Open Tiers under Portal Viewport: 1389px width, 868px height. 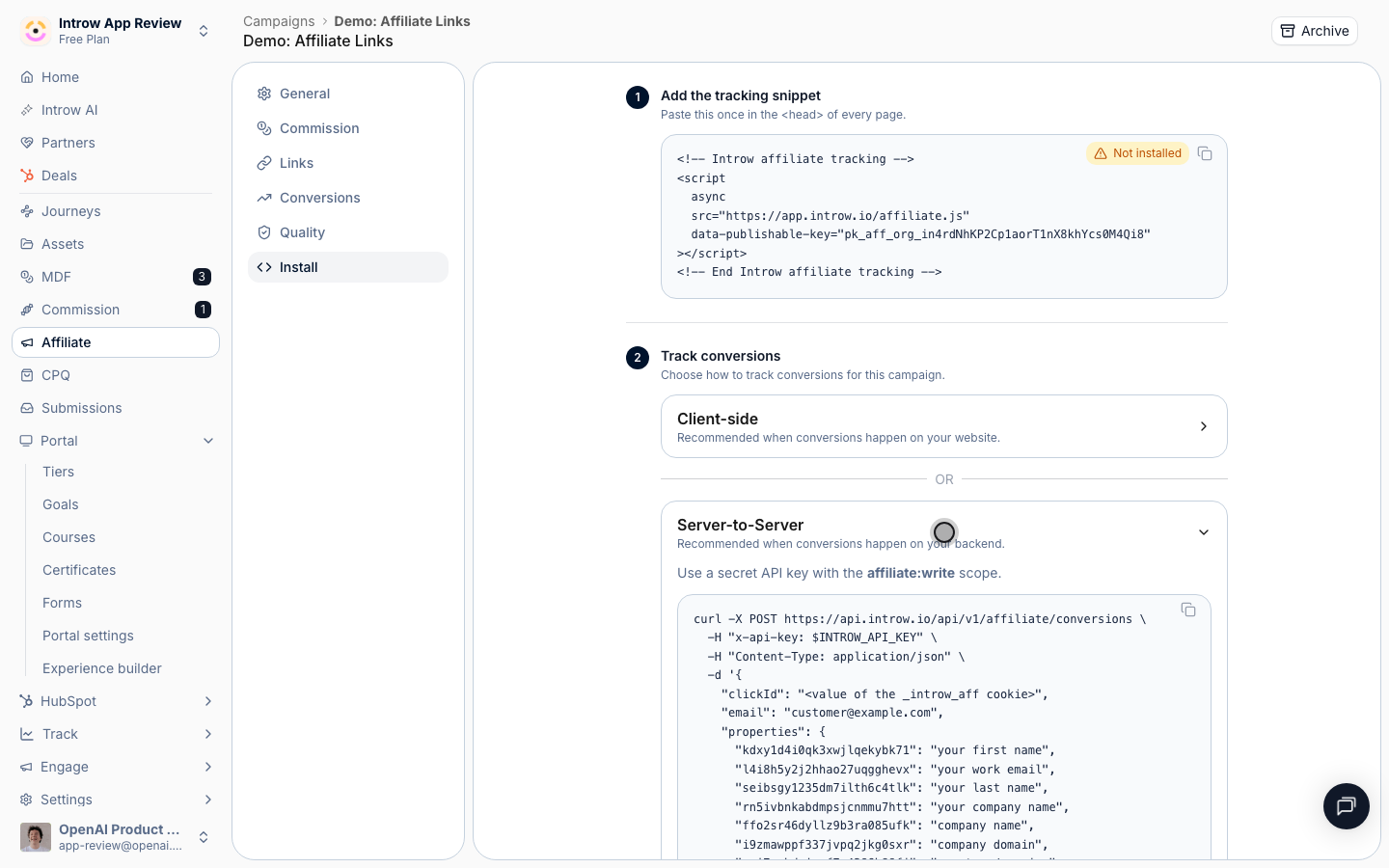tap(58, 472)
